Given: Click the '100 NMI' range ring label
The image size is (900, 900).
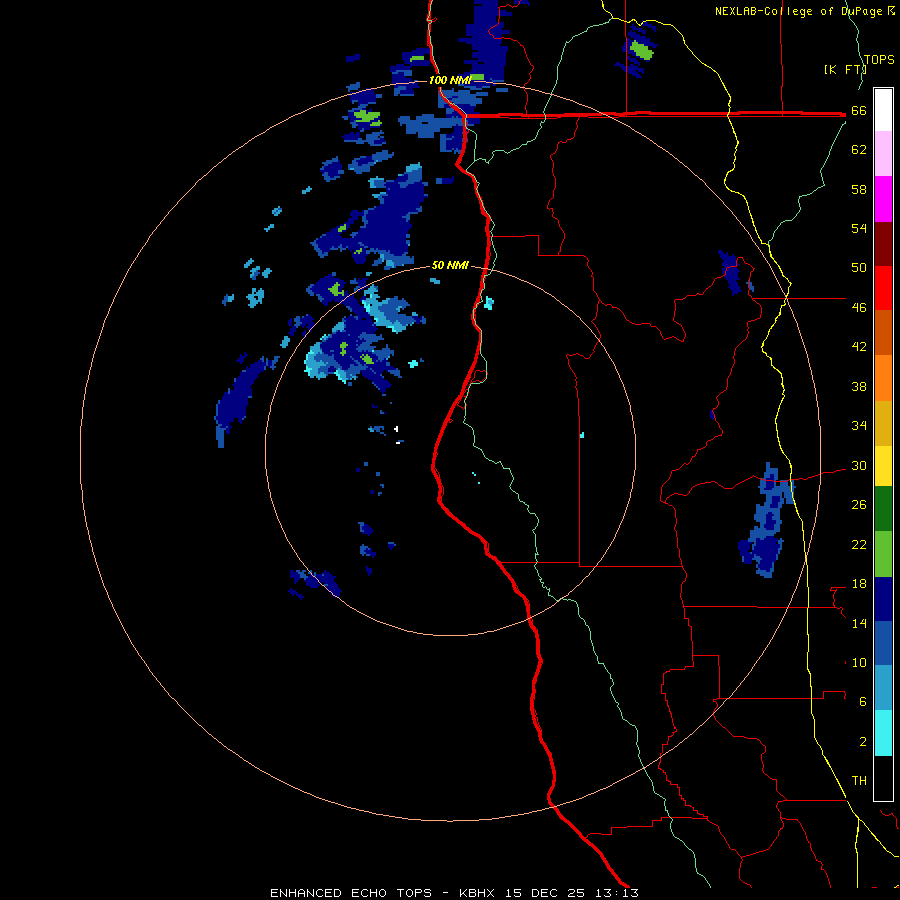Looking at the screenshot, I should coord(449,80).
